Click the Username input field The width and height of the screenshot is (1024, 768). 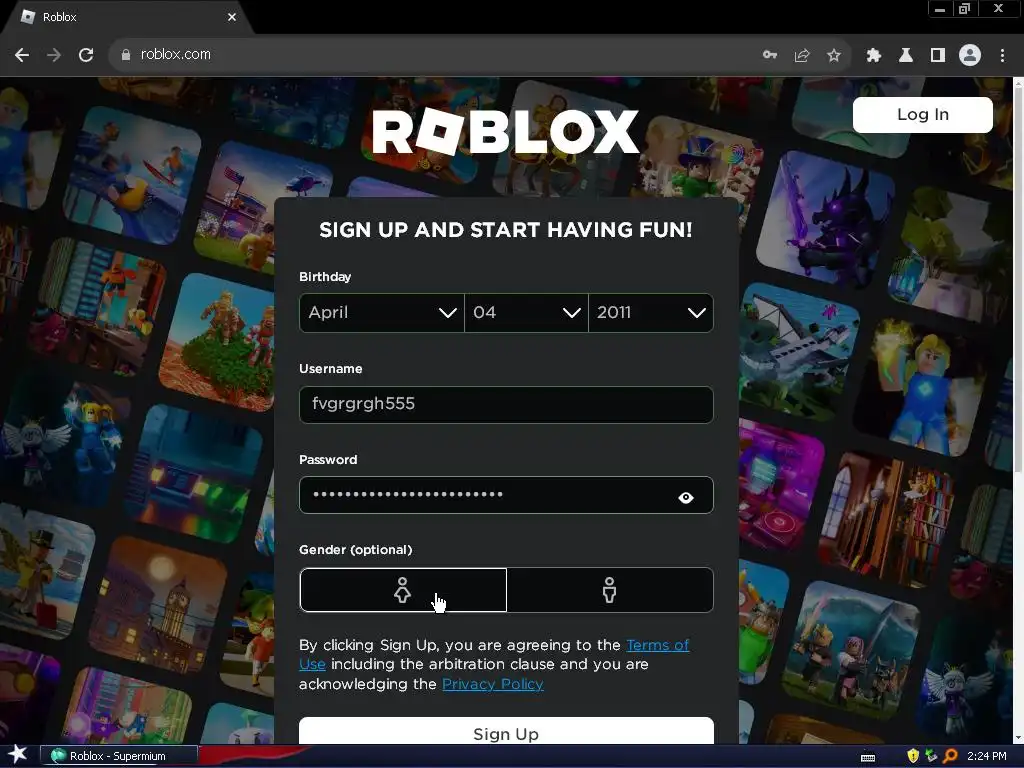pos(506,404)
